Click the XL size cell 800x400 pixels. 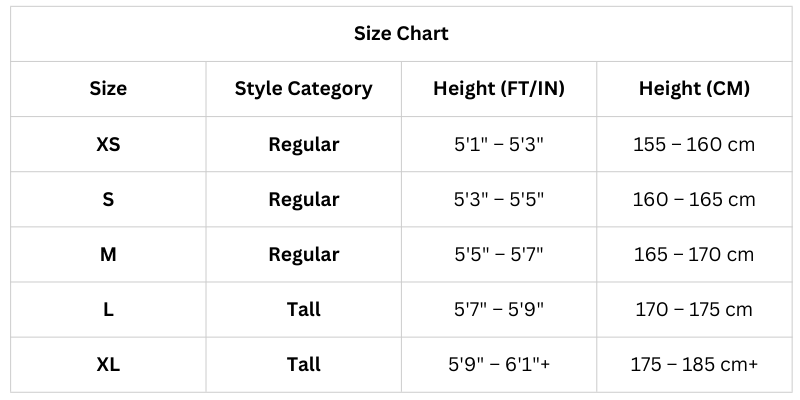[x=108, y=364]
